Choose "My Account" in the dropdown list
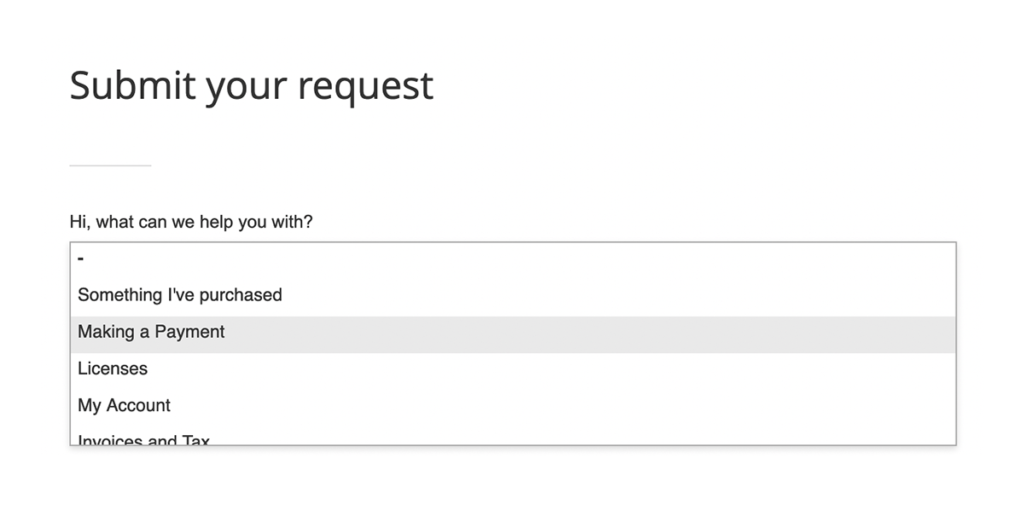 (513, 406)
